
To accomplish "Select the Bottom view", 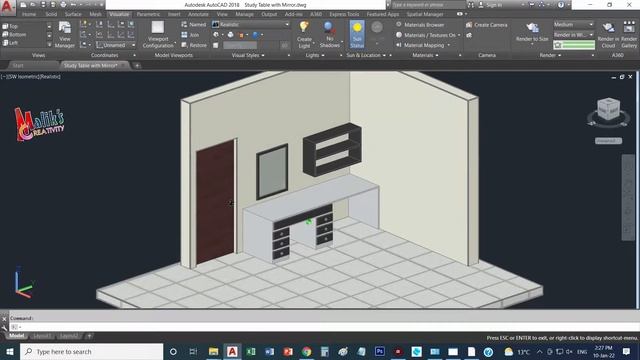I will [14, 34].
